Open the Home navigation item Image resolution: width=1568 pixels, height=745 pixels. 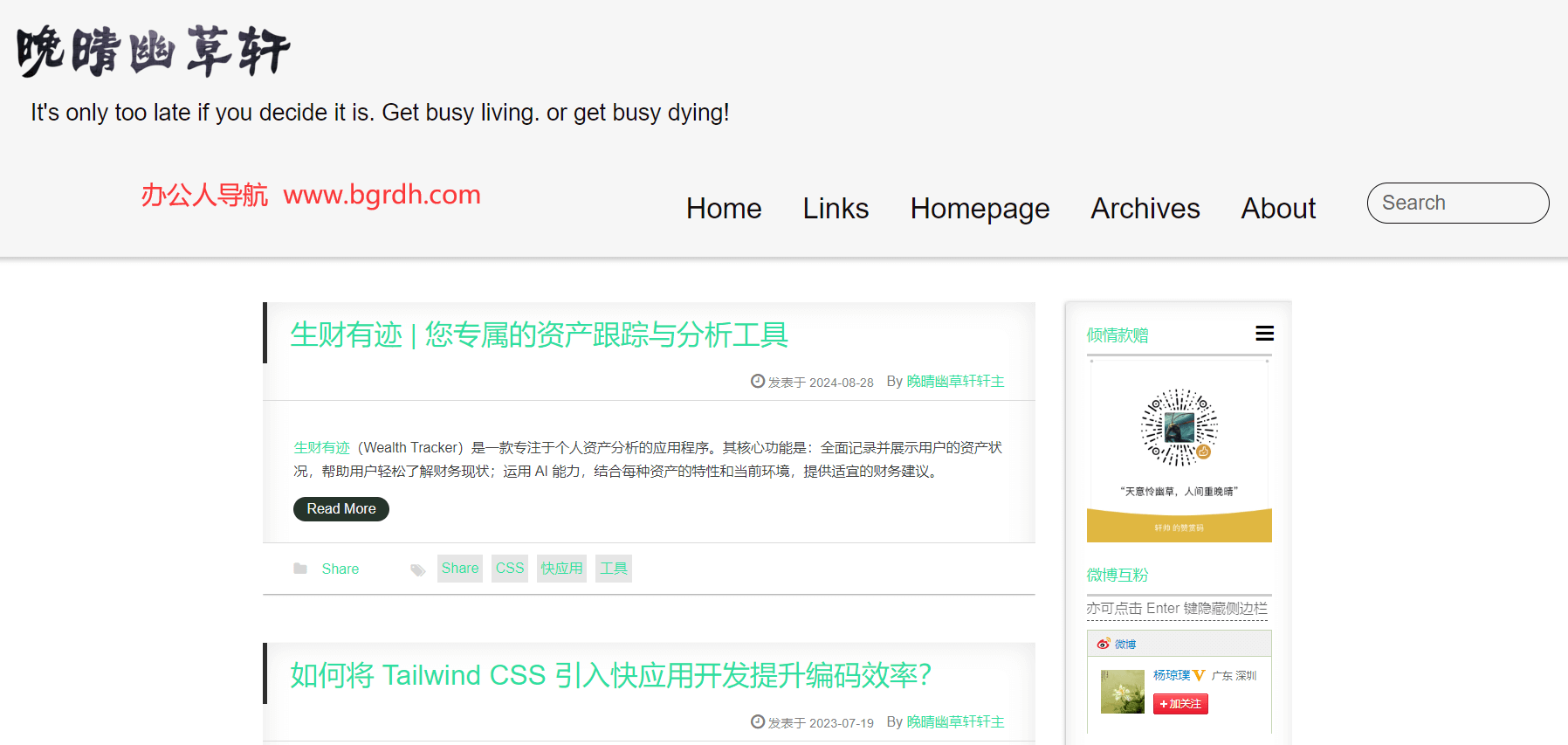tap(723, 209)
